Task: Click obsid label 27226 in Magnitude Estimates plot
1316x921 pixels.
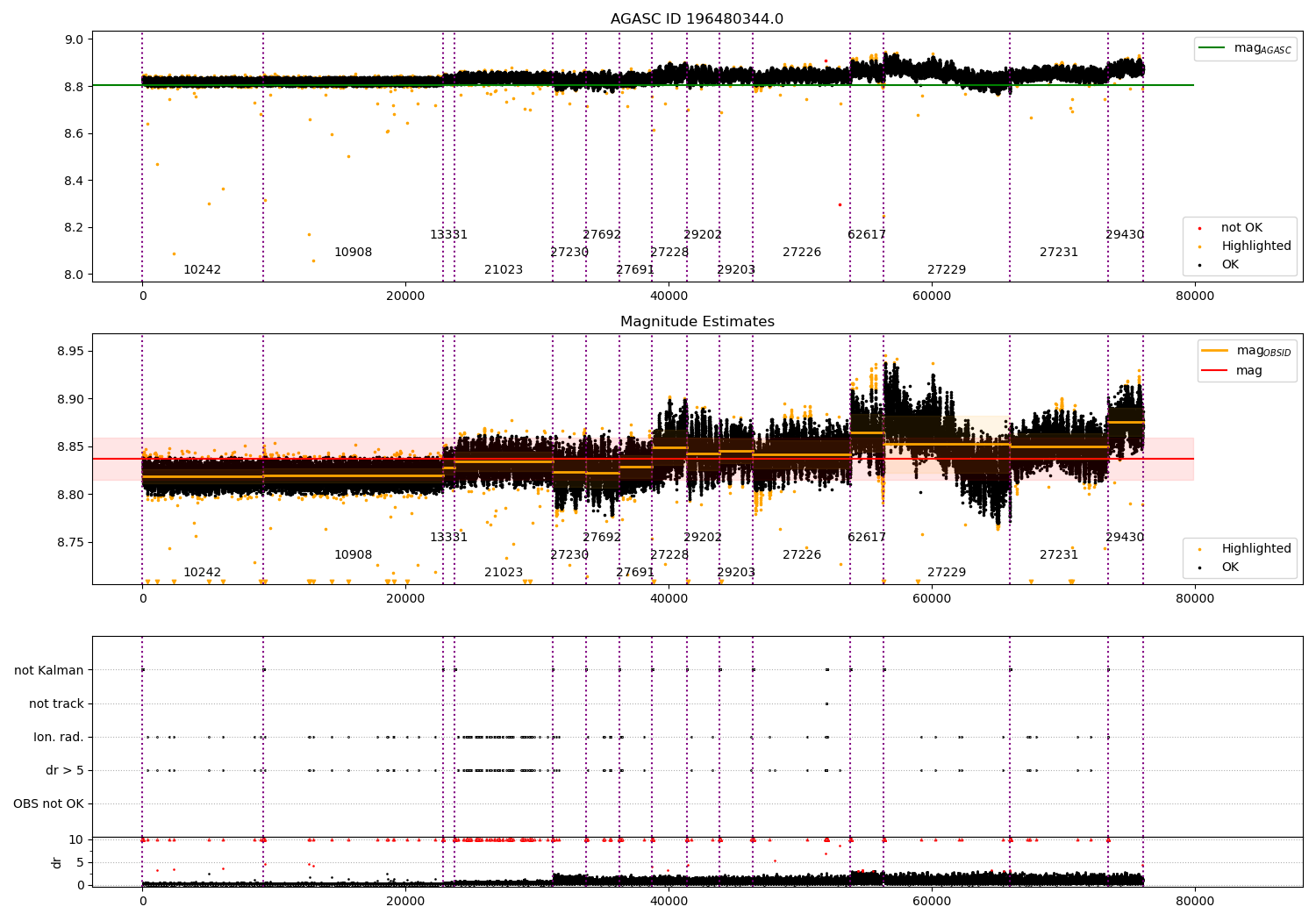Action: [802, 555]
